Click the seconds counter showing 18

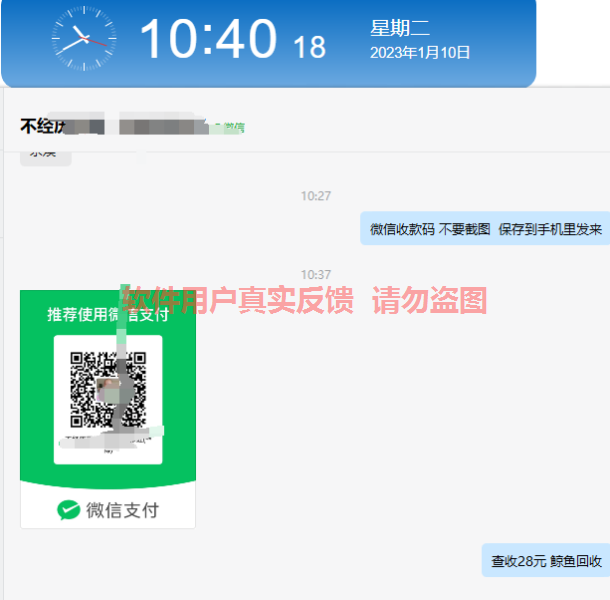point(309,47)
